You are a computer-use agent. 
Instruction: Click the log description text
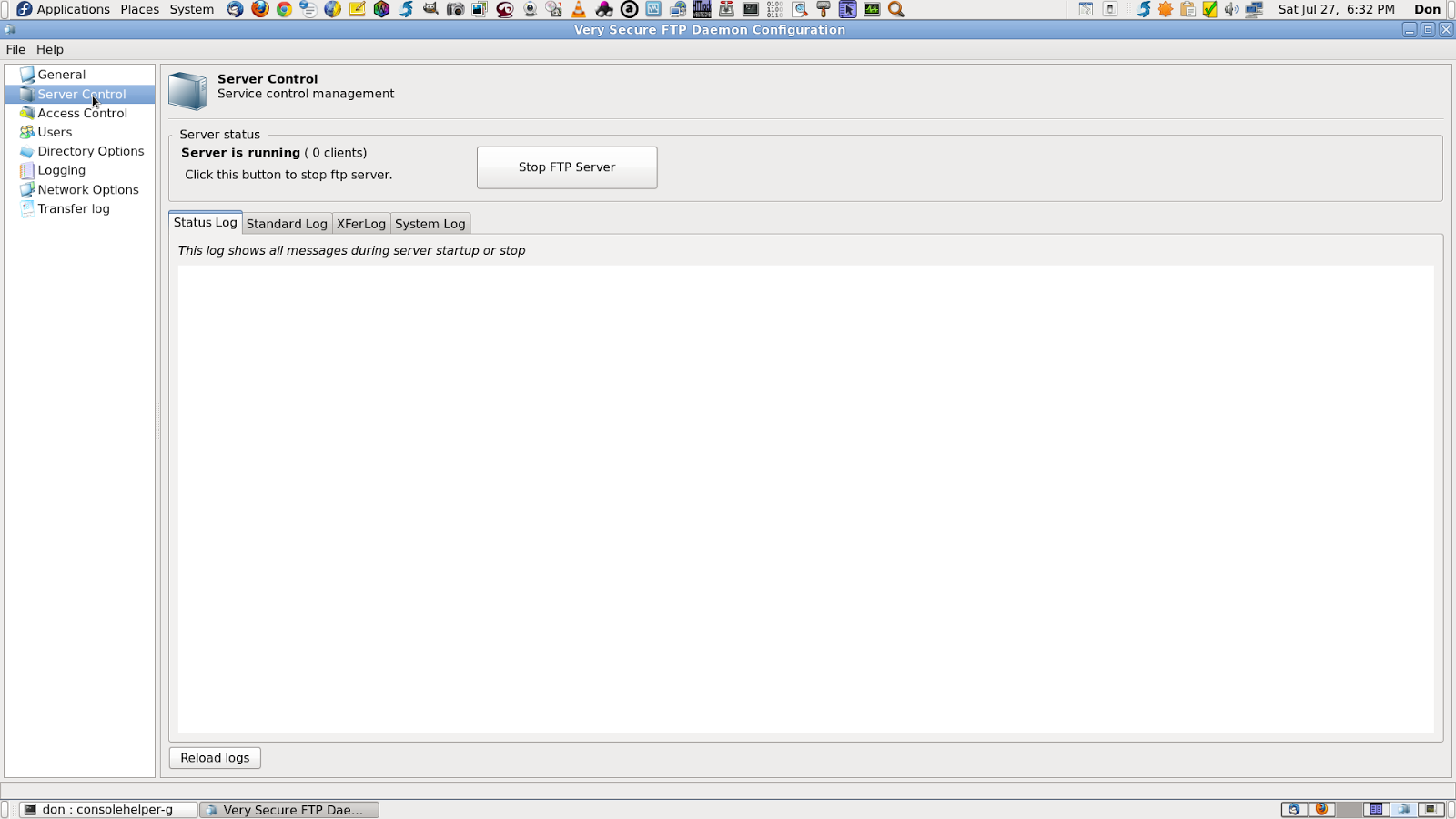point(351,250)
